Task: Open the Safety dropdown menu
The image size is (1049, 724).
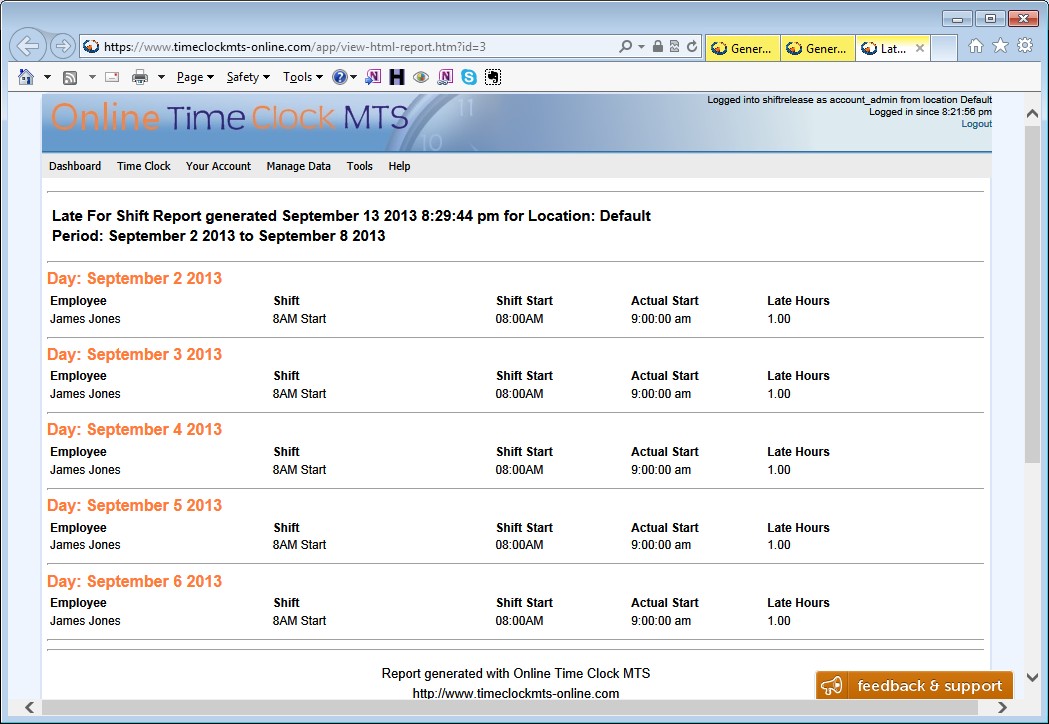Action: pyautogui.click(x=248, y=77)
